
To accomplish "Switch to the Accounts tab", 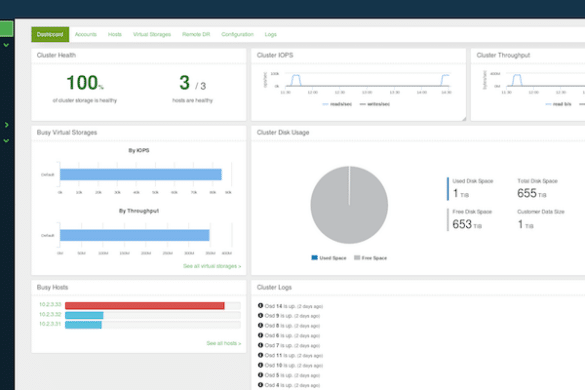I will click(x=85, y=34).
